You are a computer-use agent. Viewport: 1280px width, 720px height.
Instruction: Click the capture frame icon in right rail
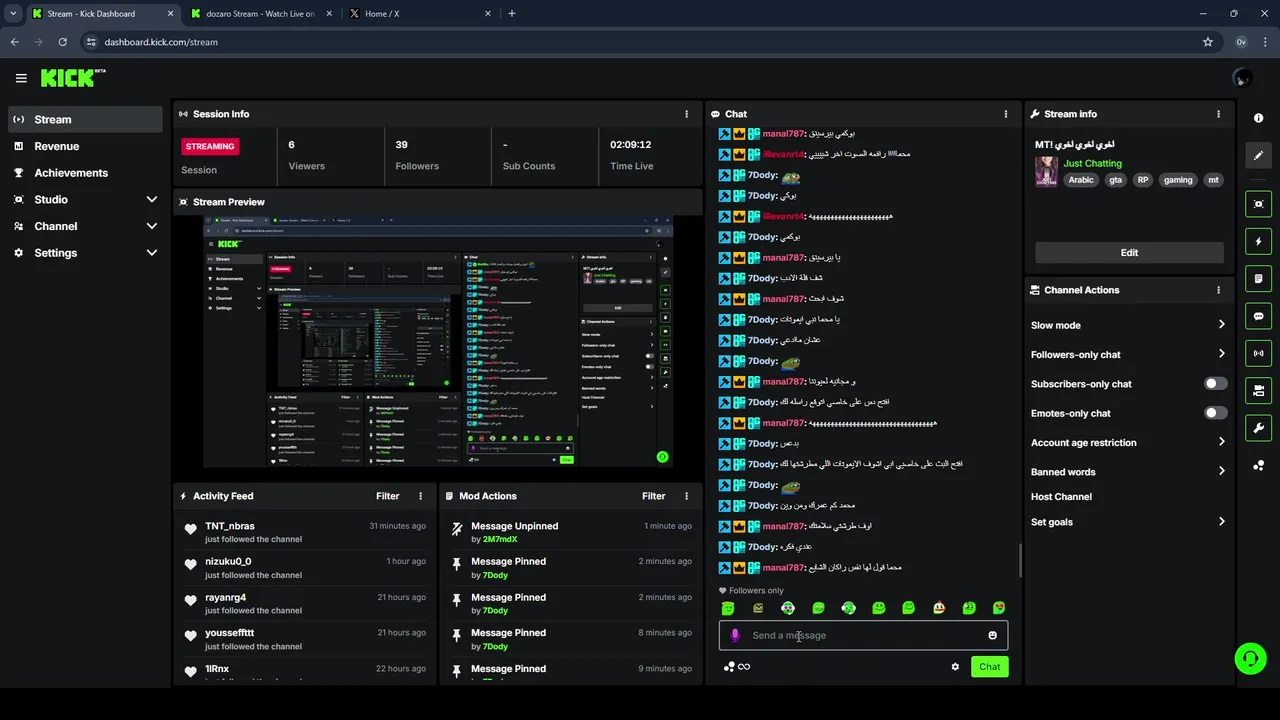point(1258,204)
